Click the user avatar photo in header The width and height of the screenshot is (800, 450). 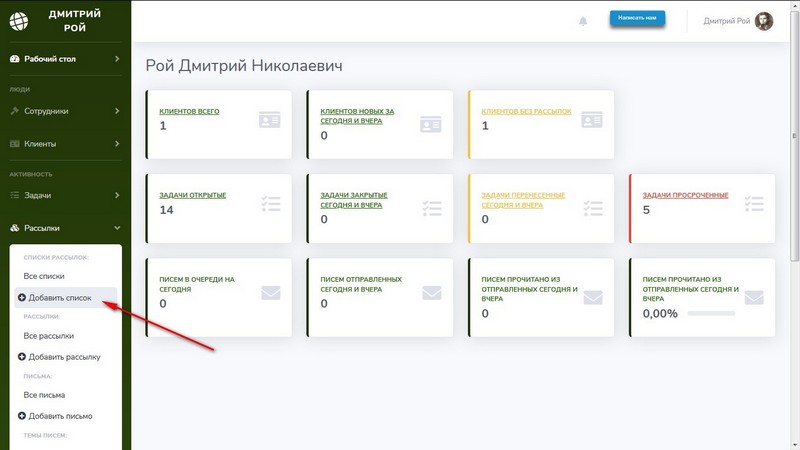point(763,21)
